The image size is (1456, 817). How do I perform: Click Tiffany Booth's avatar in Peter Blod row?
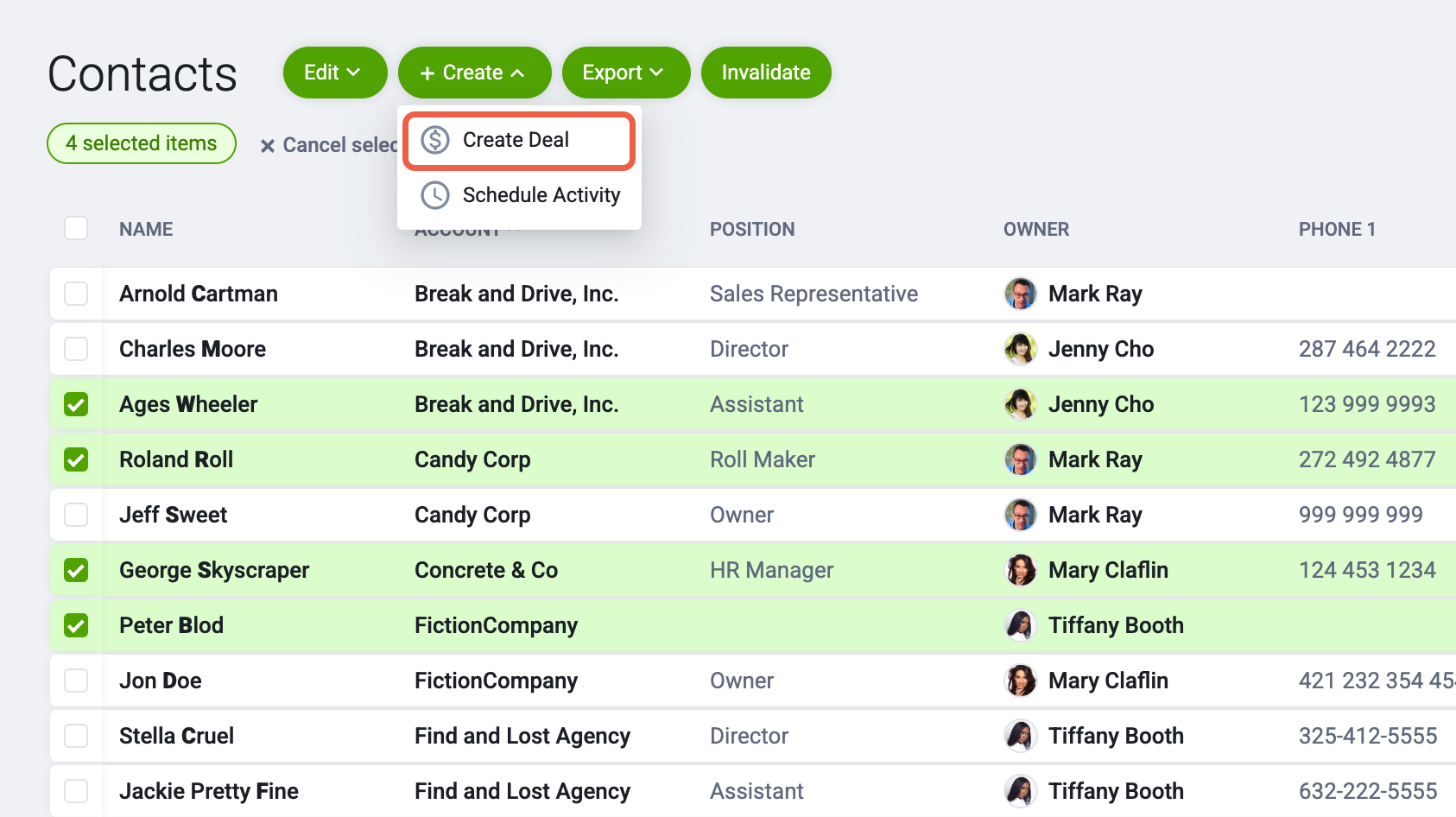coord(1021,625)
